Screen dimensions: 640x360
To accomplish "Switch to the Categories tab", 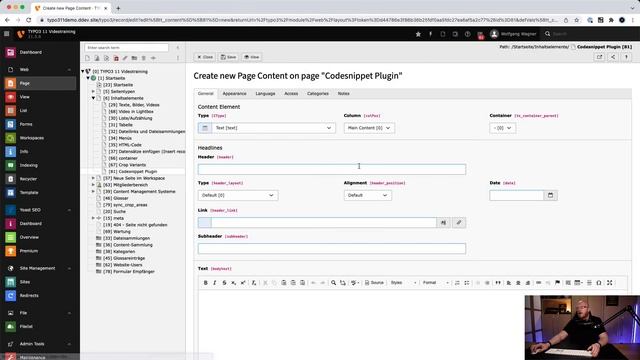I will pos(318,94).
